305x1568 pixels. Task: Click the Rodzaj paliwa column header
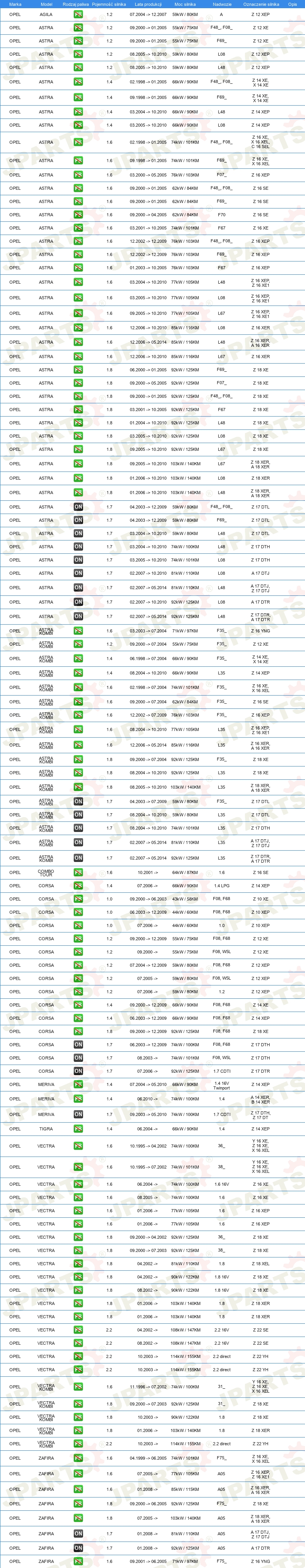click(x=76, y=4)
